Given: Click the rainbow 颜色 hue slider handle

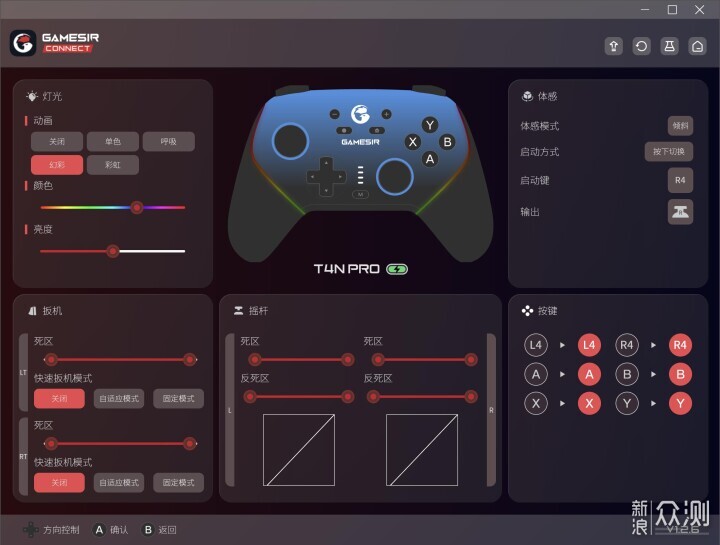Looking at the screenshot, I should (x=136, y=208).
